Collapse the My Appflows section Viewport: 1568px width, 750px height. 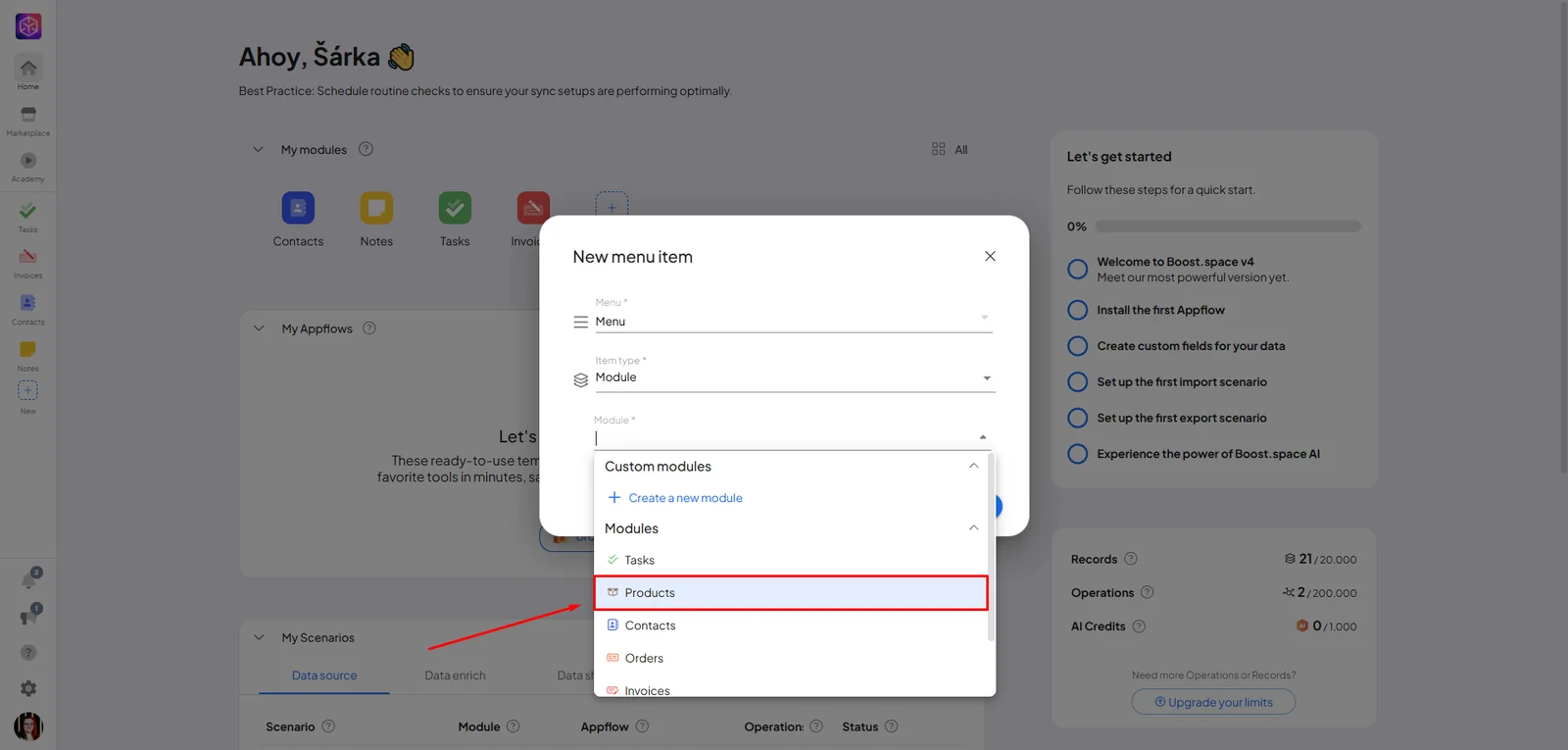point(259,328)
